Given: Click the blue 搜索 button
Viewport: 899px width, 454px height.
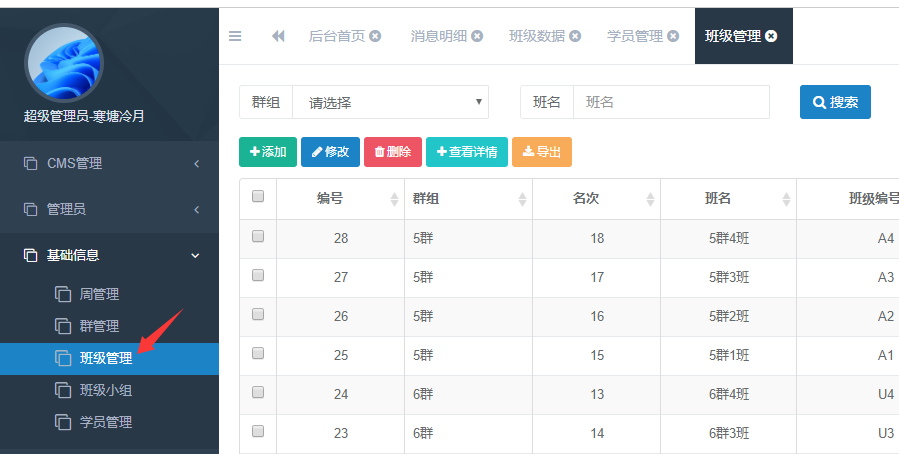Looking at the screenshot, I should pyautogui.click(x=835, y=102).
